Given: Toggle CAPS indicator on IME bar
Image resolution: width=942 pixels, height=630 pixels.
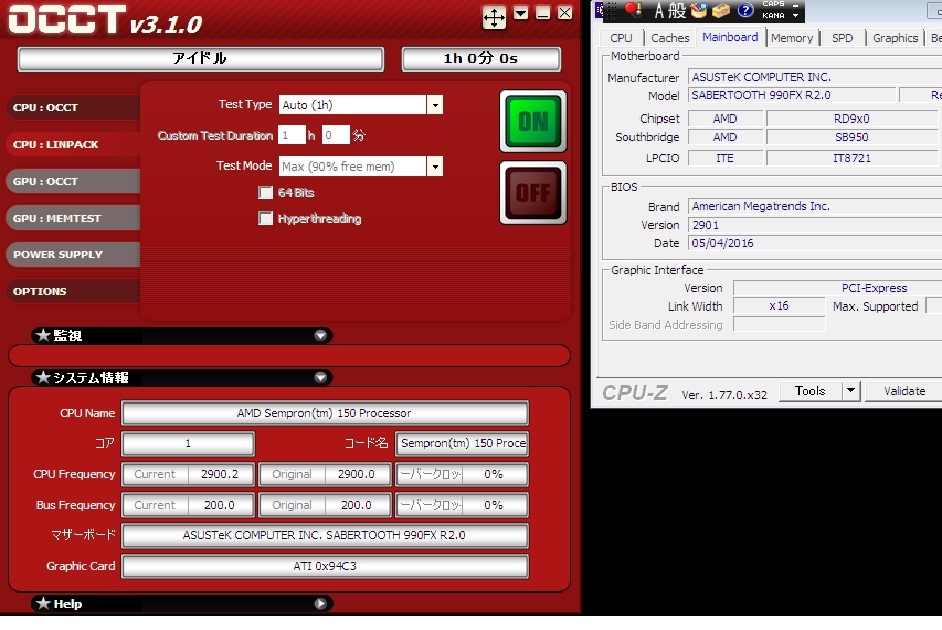Looking at the screenshot, I should [773, 4].
